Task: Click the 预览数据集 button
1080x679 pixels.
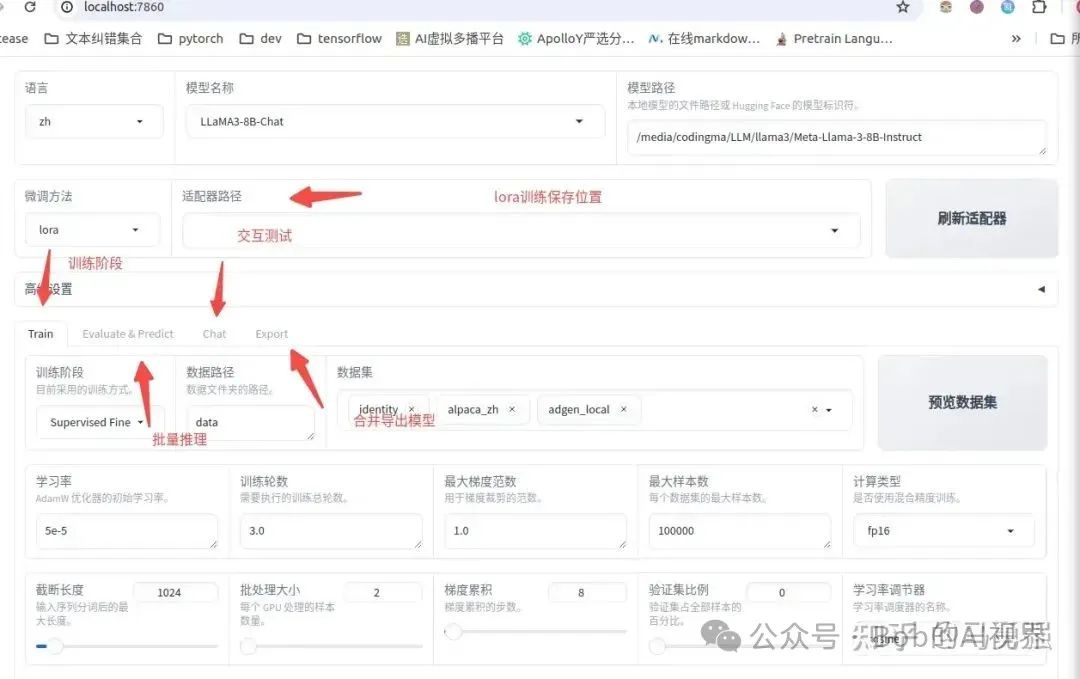Action: pos(962,403)
